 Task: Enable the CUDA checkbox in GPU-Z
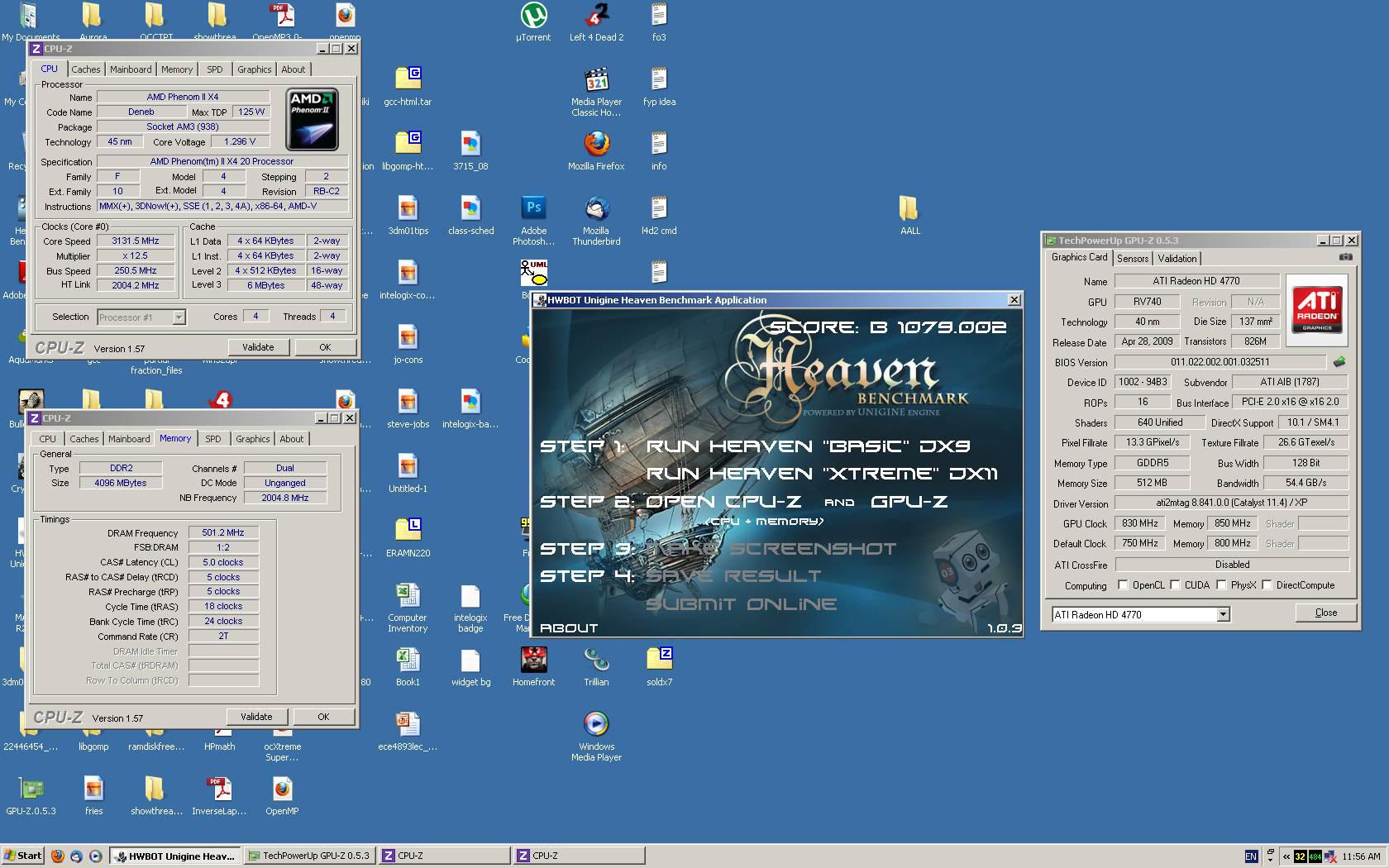click(x=1175, y=585)
